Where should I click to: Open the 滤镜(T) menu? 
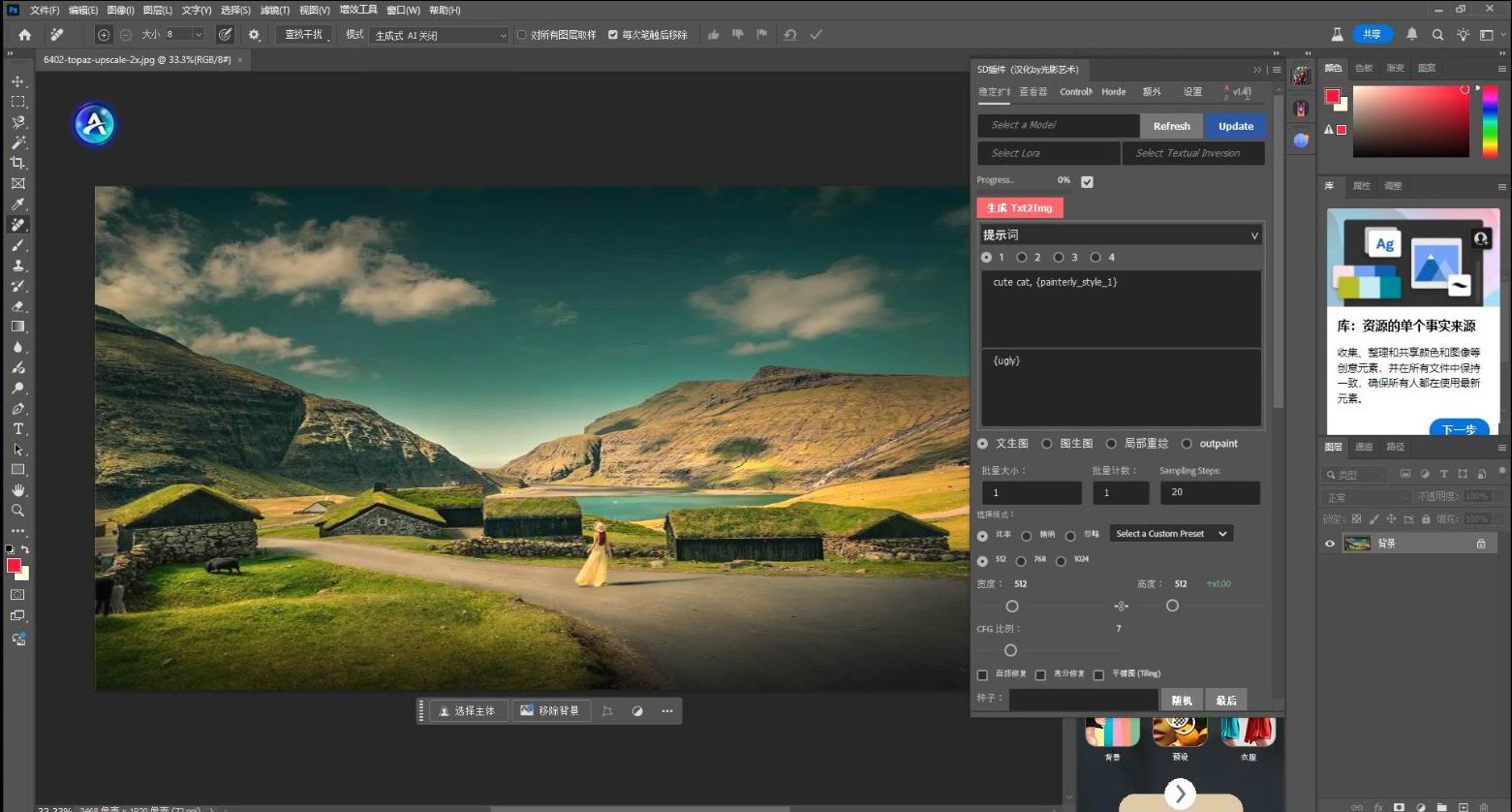coord(275,10)
